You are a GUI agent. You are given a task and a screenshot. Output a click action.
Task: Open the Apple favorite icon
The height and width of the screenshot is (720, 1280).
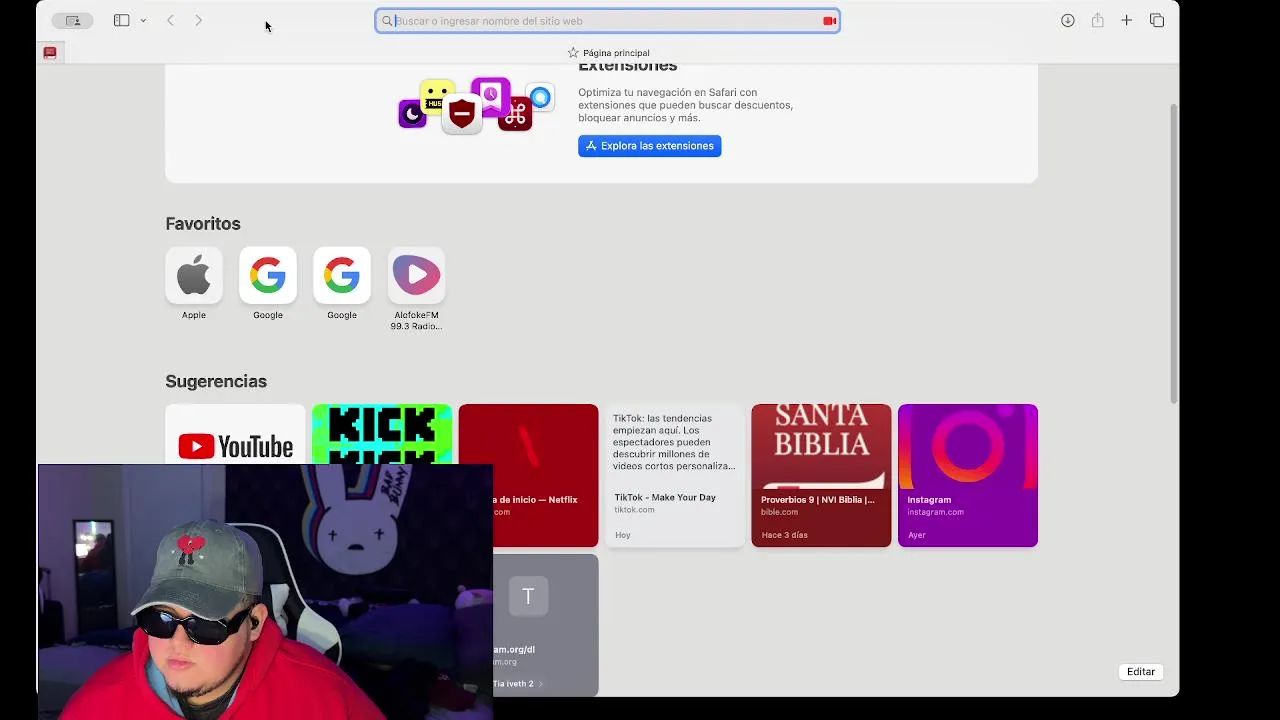click(194, 275)
